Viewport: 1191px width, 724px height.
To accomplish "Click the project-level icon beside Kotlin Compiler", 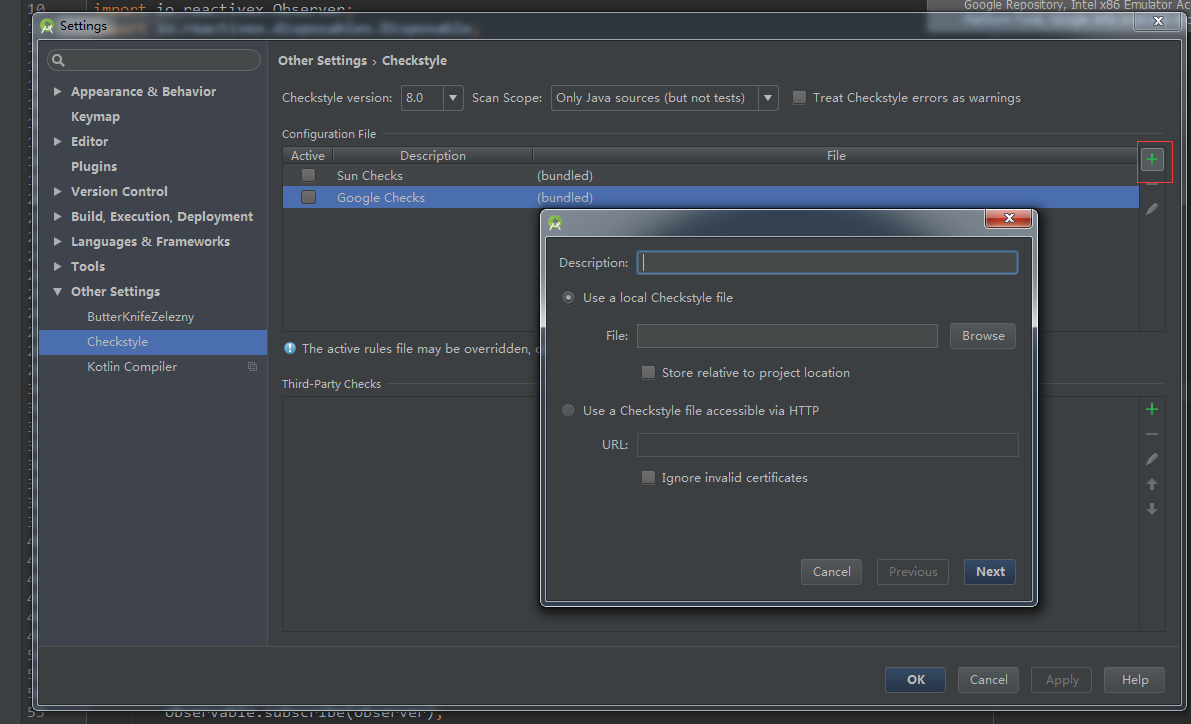I will tap(252, 367).
